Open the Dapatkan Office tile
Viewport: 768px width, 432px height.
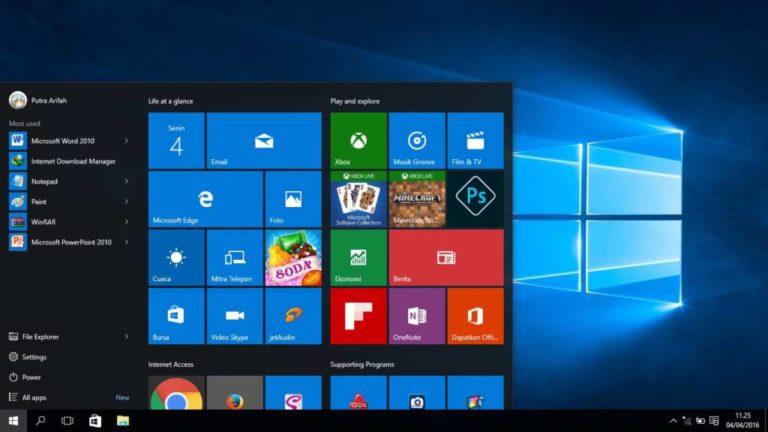tap(475, 316)
